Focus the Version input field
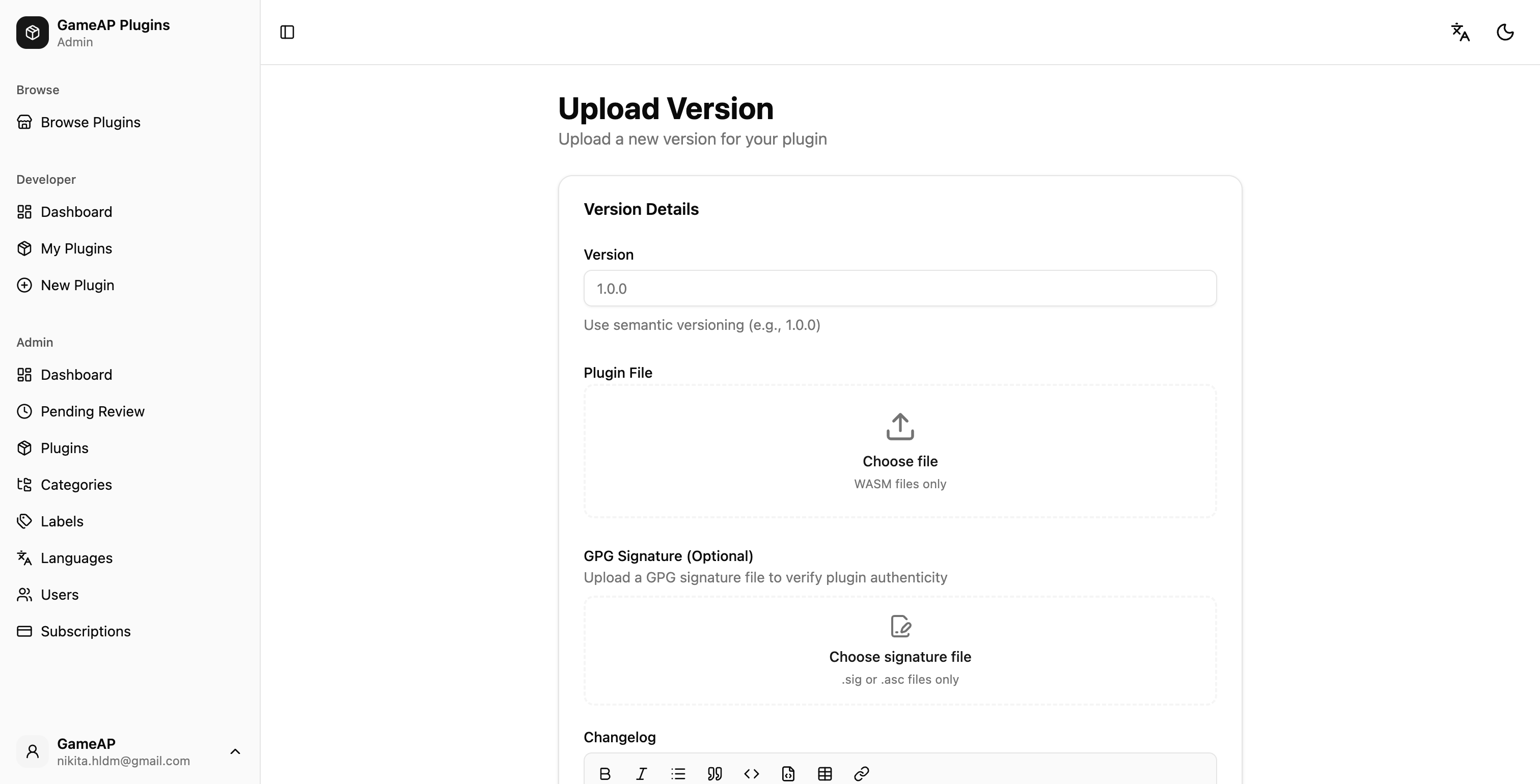This screenshot has width=1540, height=784. [900, 289]
